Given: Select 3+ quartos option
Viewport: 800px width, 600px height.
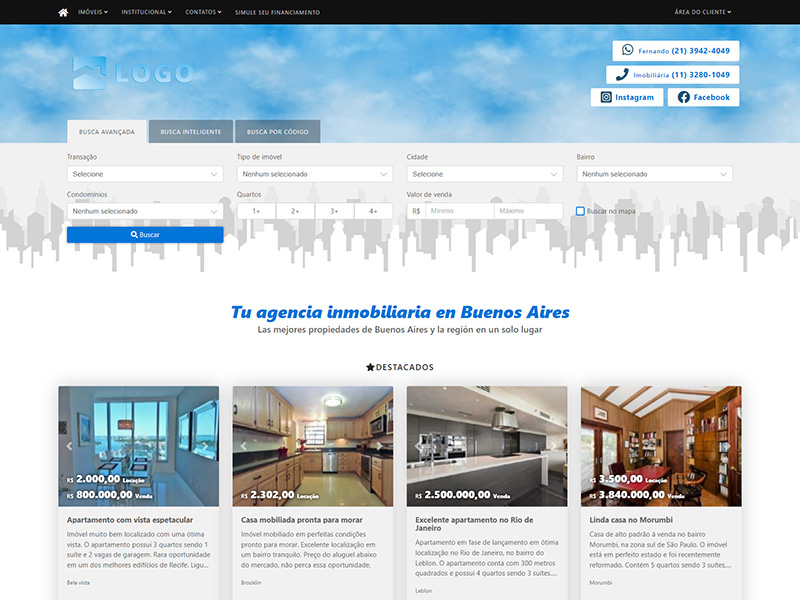Looking at the screenshot, I should (334, 211).
